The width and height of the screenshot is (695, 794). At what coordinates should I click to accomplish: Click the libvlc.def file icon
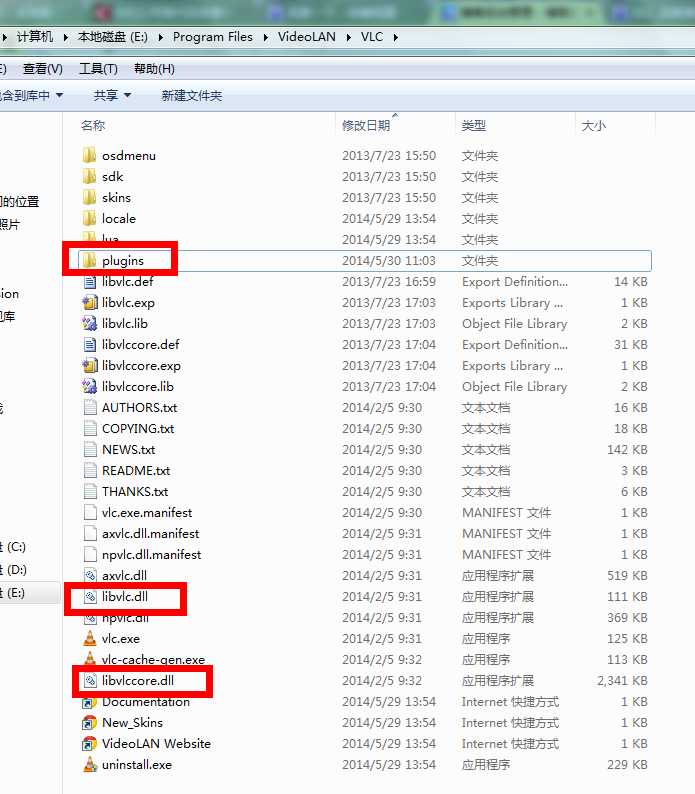point(90,282)
